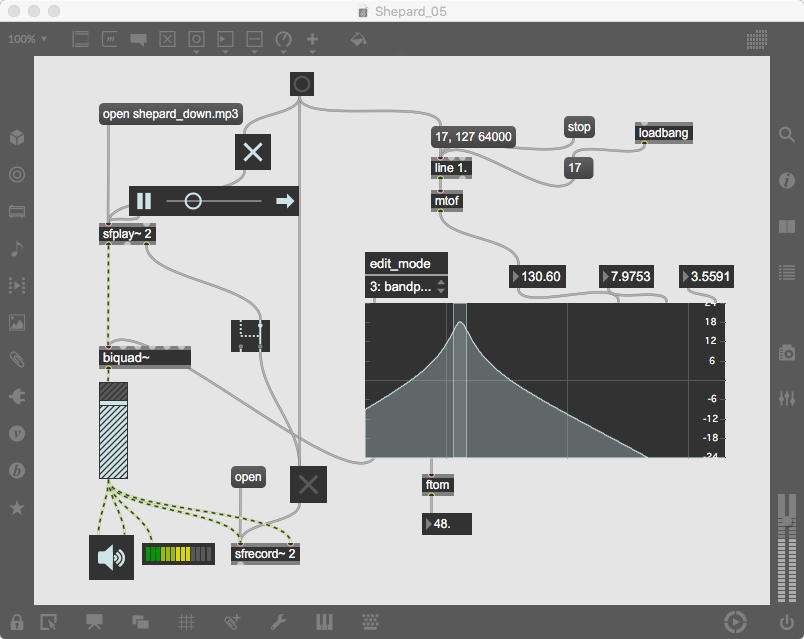Click the '17, 127 64000' message box
The image size is (804, 639).
(473, 137)
